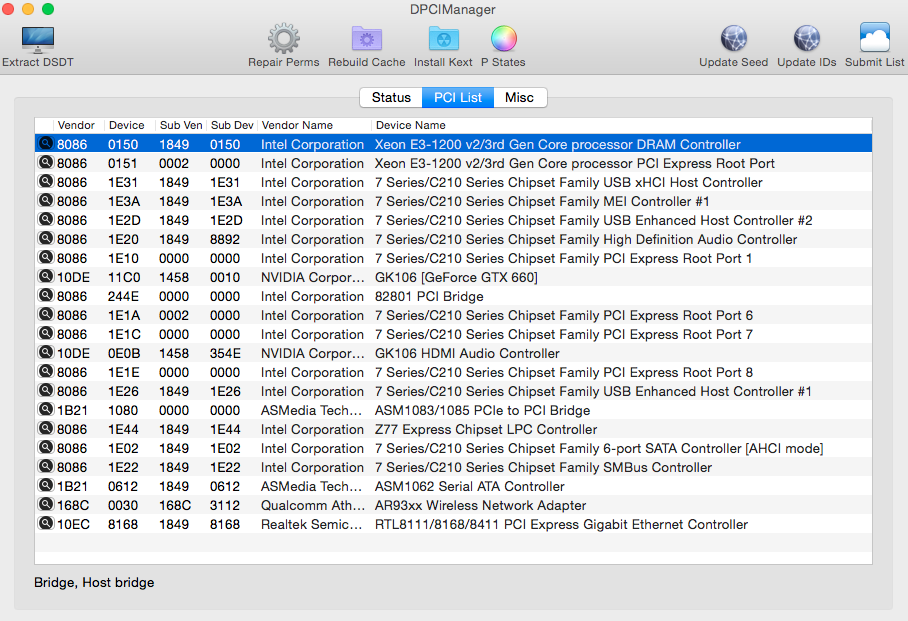This screenshot has height=621, width=908.
Task: Switch to the Status tab
Action: coord(391,97)
